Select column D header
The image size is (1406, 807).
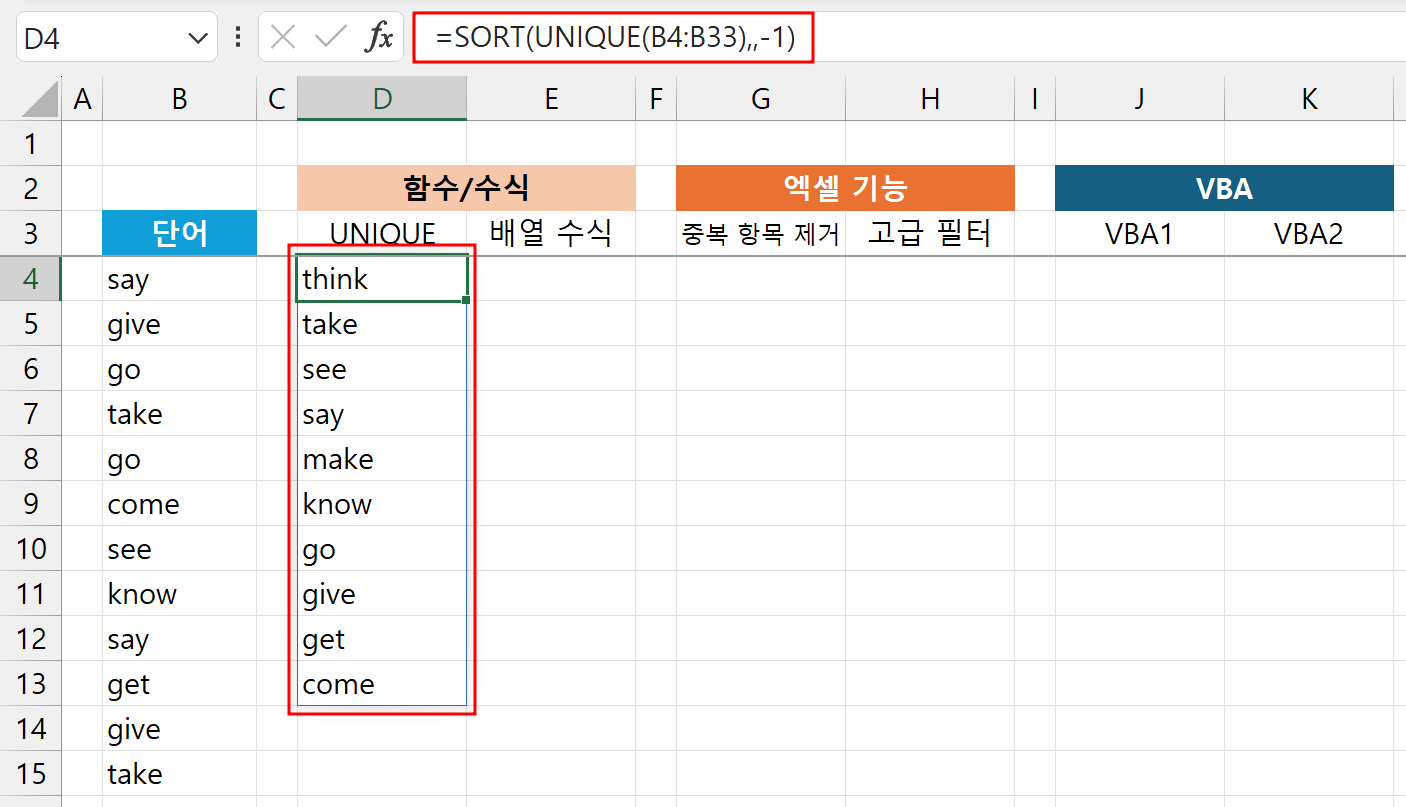[381, 97]
